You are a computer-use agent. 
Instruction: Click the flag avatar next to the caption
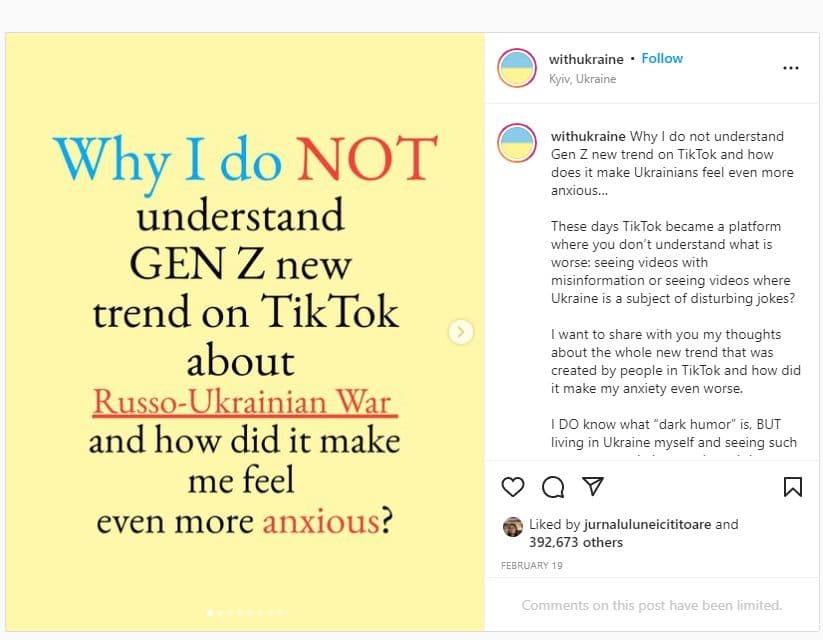517,144
